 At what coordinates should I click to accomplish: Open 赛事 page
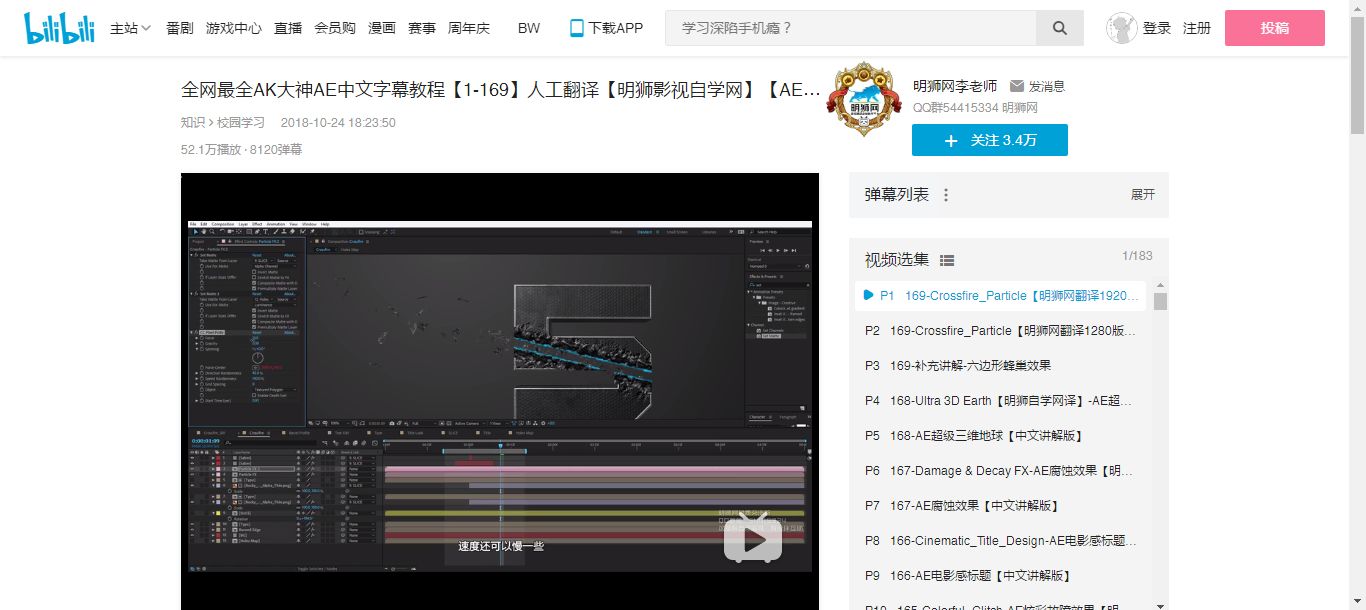pyautogui.click(x=422, y=28)
